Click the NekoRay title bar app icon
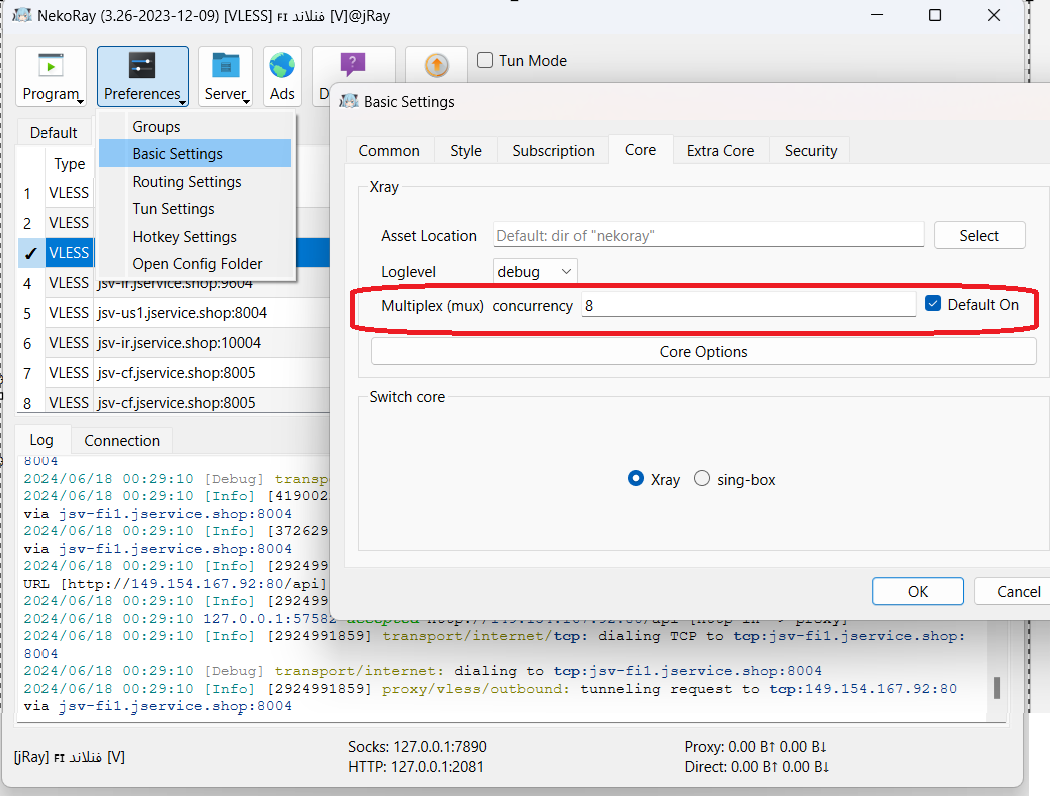Screen dimensions: 1050x796 (20, 15)
